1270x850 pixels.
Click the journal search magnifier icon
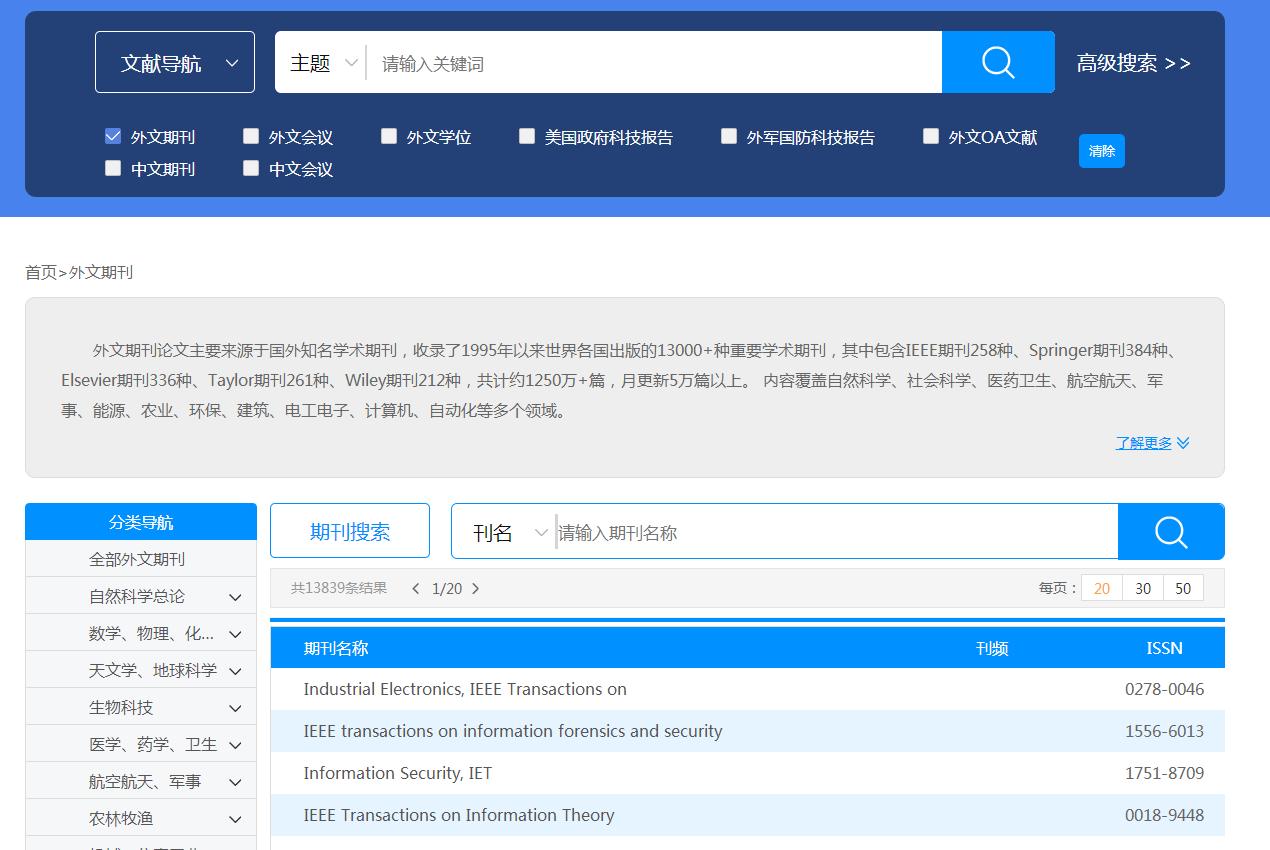(x=1170, y=531)
